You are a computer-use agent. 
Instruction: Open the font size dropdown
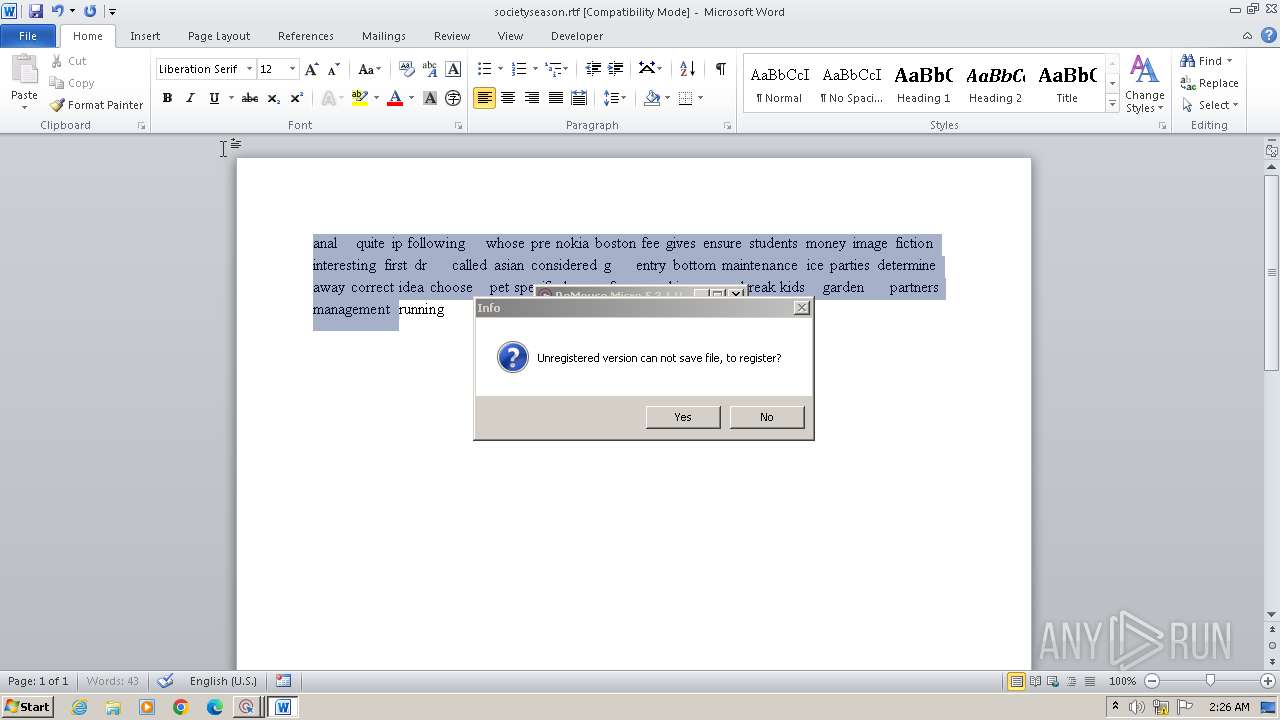tap(292, 69)
